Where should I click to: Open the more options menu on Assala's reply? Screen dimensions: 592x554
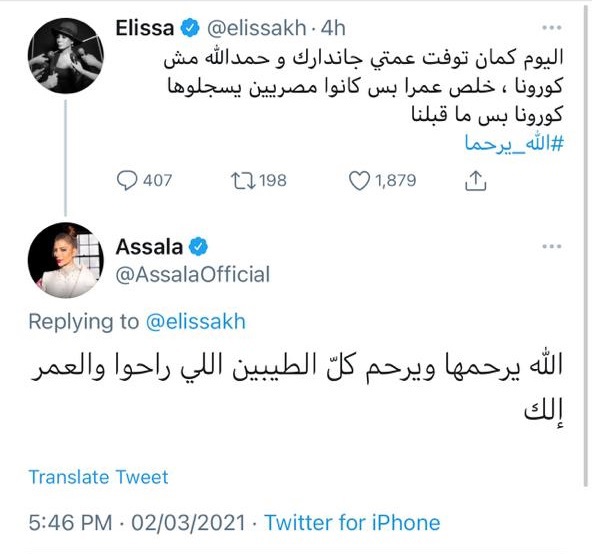[x=552, y=246]
